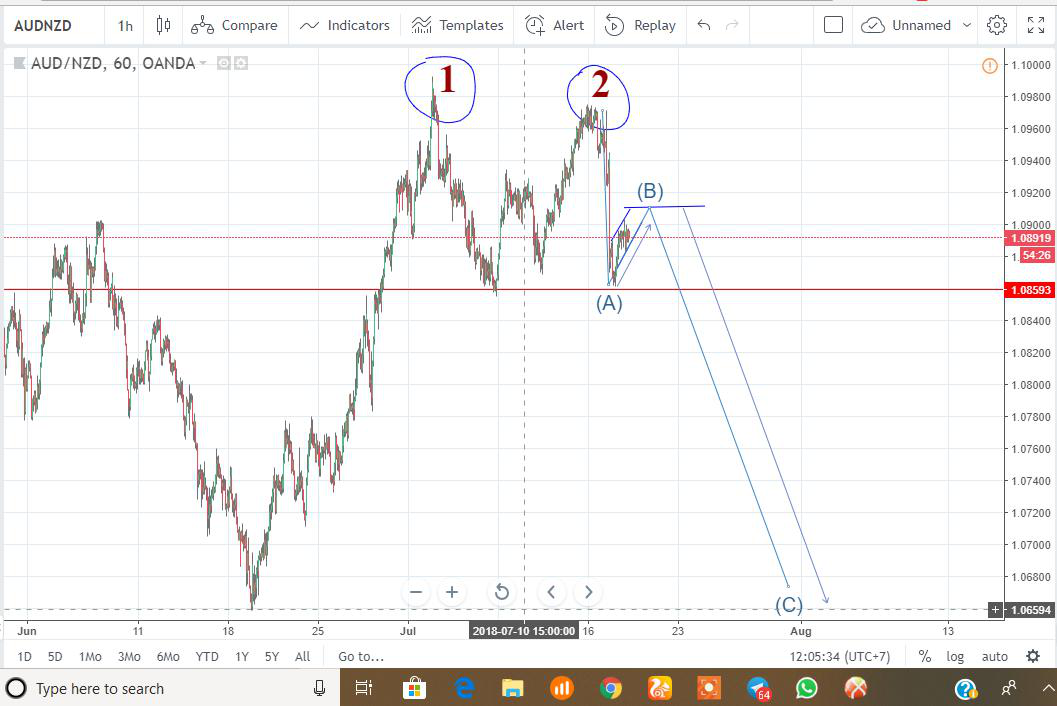Screen dimensions: 1057x706
Task: Open the orange bar-chart app in taskbar
Action: point(562,688)
